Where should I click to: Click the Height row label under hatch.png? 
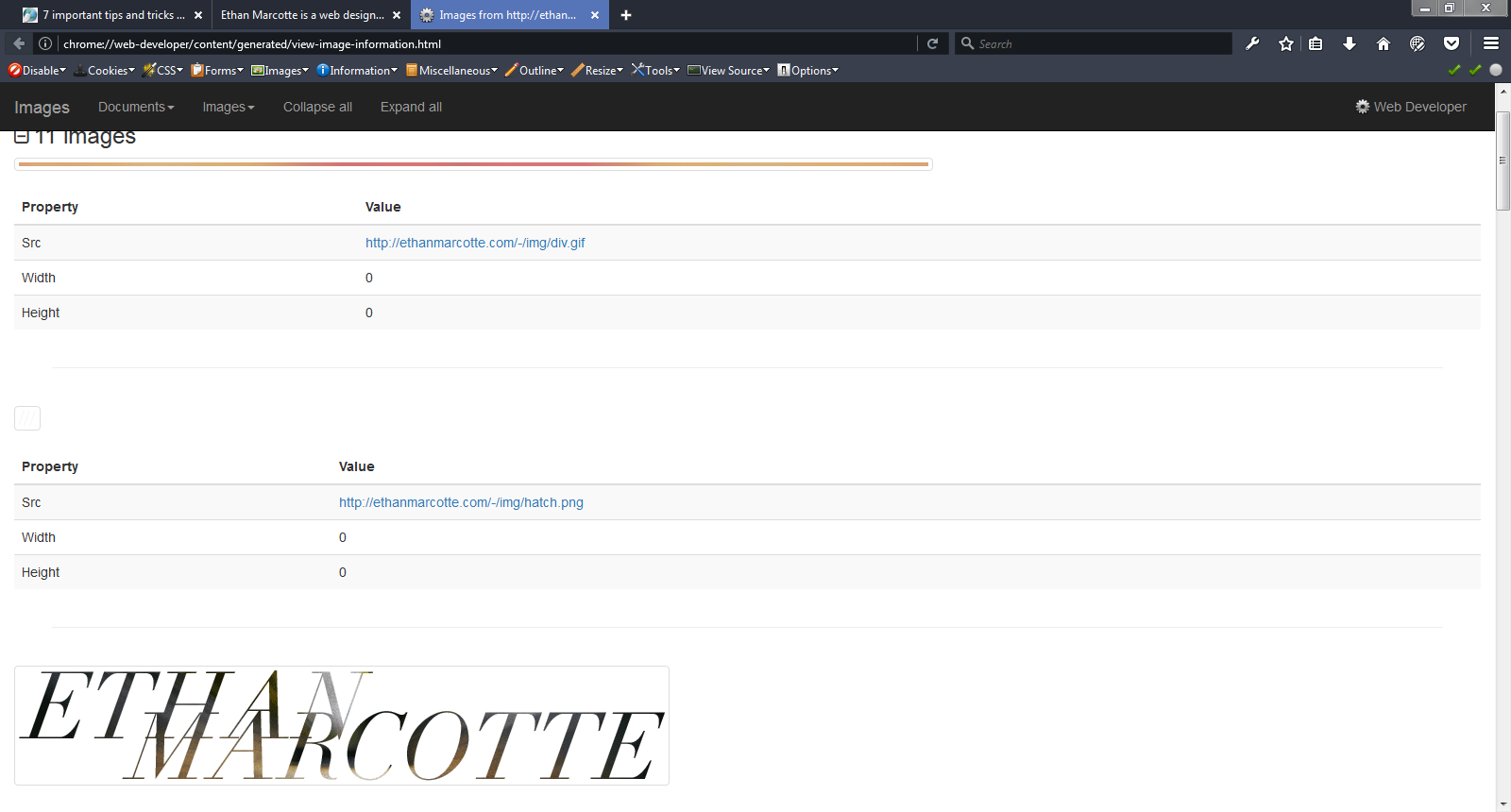[x=41, y=572]
